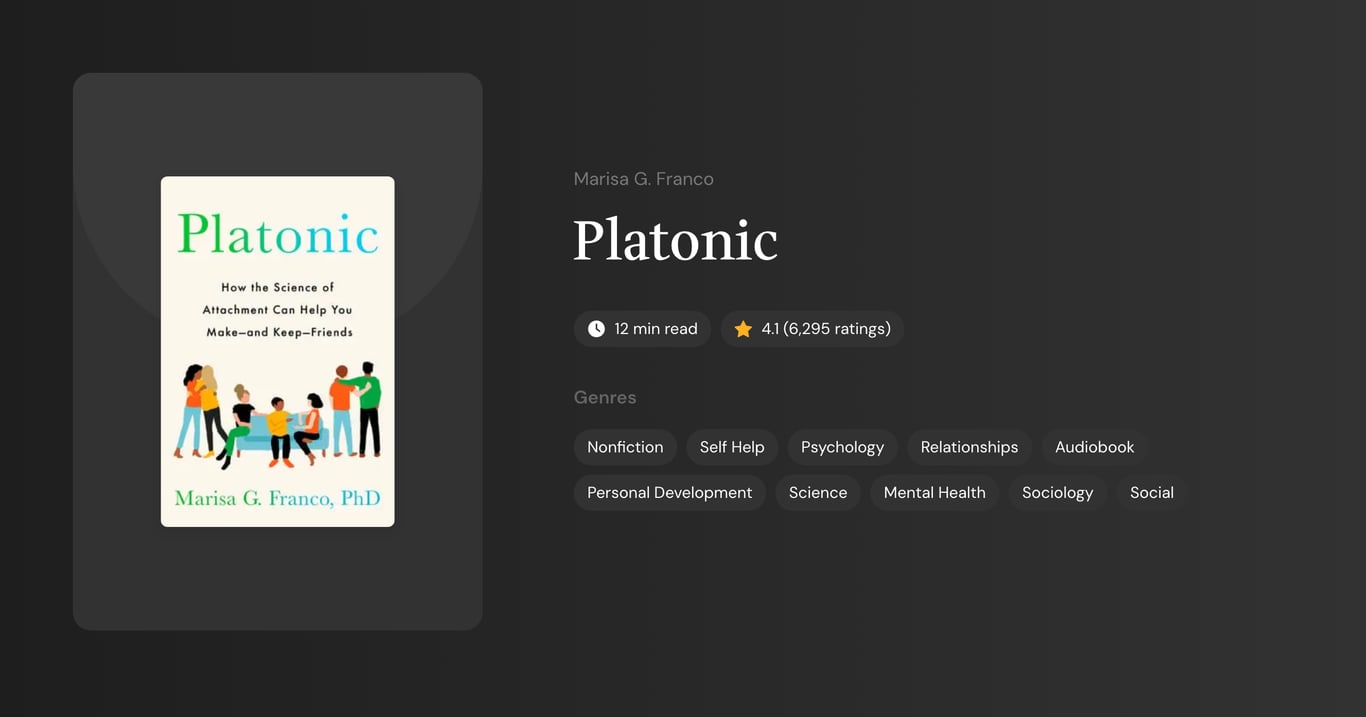Select the Relationships genre tag

click(x=968, y=447)
